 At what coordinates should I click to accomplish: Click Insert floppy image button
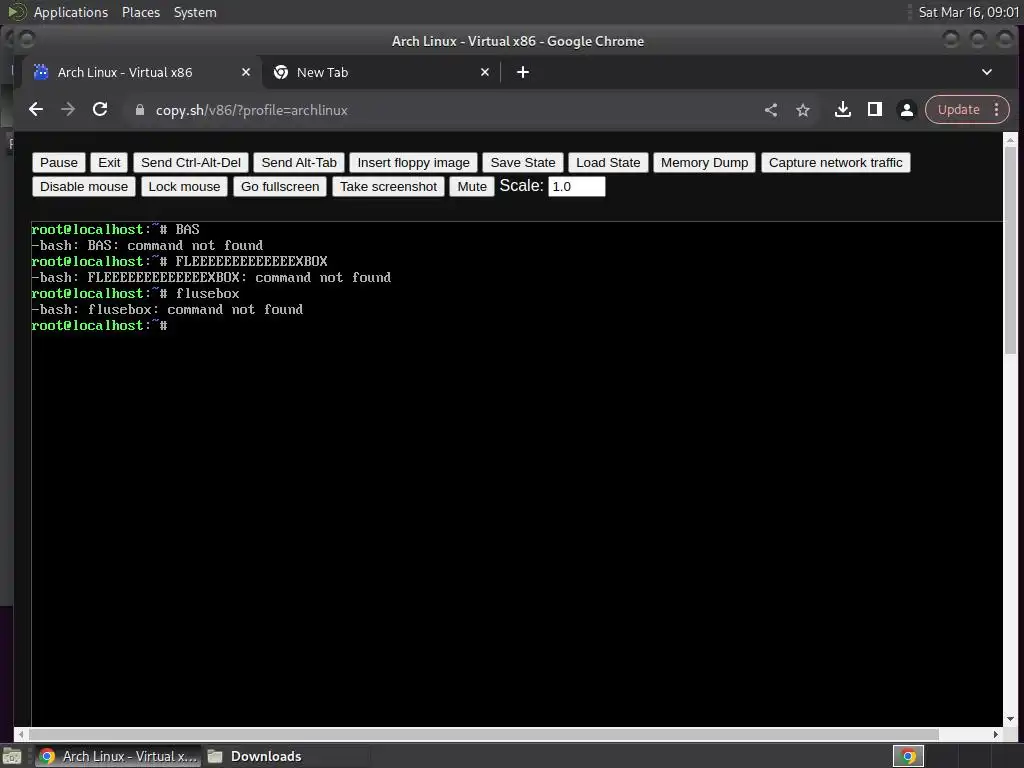point(413,163)
